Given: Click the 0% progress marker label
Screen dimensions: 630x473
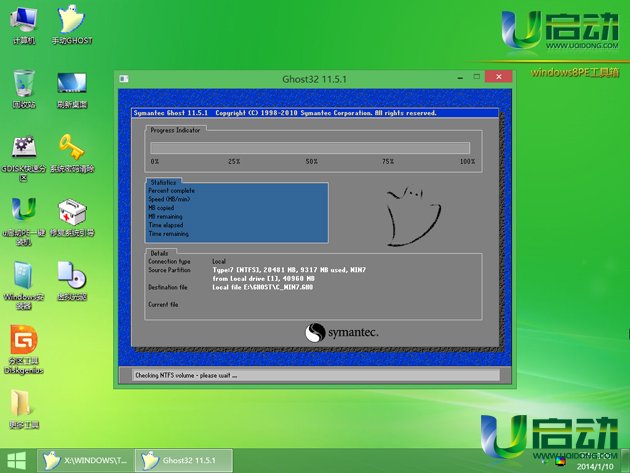Looking at the screenshot, I should pyautogui.click(x=155, y=161).
